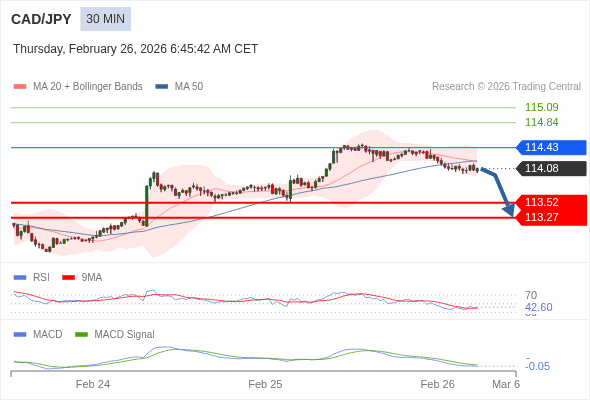The width and height of the screenshot is (590, 400).
Task: Click the RSI value 42.60
Action: (539, 307)
